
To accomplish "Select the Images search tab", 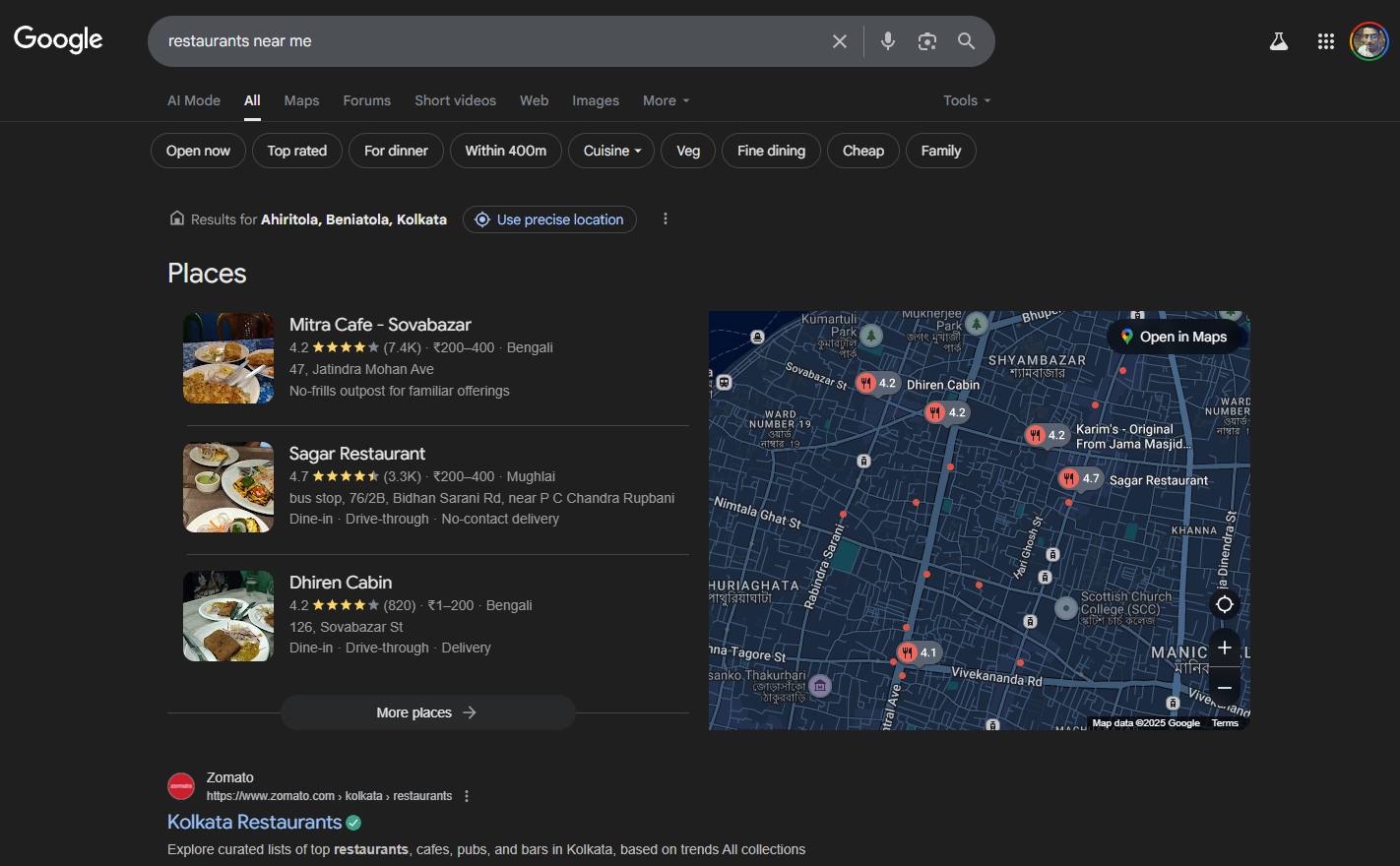I will pyautogui.click(x=595, y=100).
